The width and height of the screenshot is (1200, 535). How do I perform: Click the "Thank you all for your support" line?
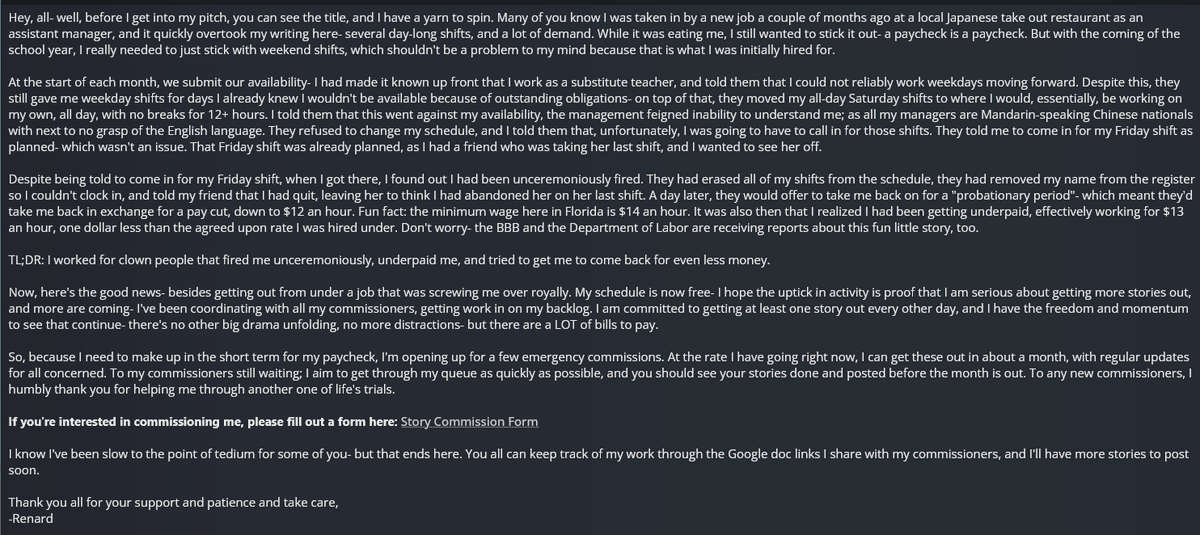[172, 502]
